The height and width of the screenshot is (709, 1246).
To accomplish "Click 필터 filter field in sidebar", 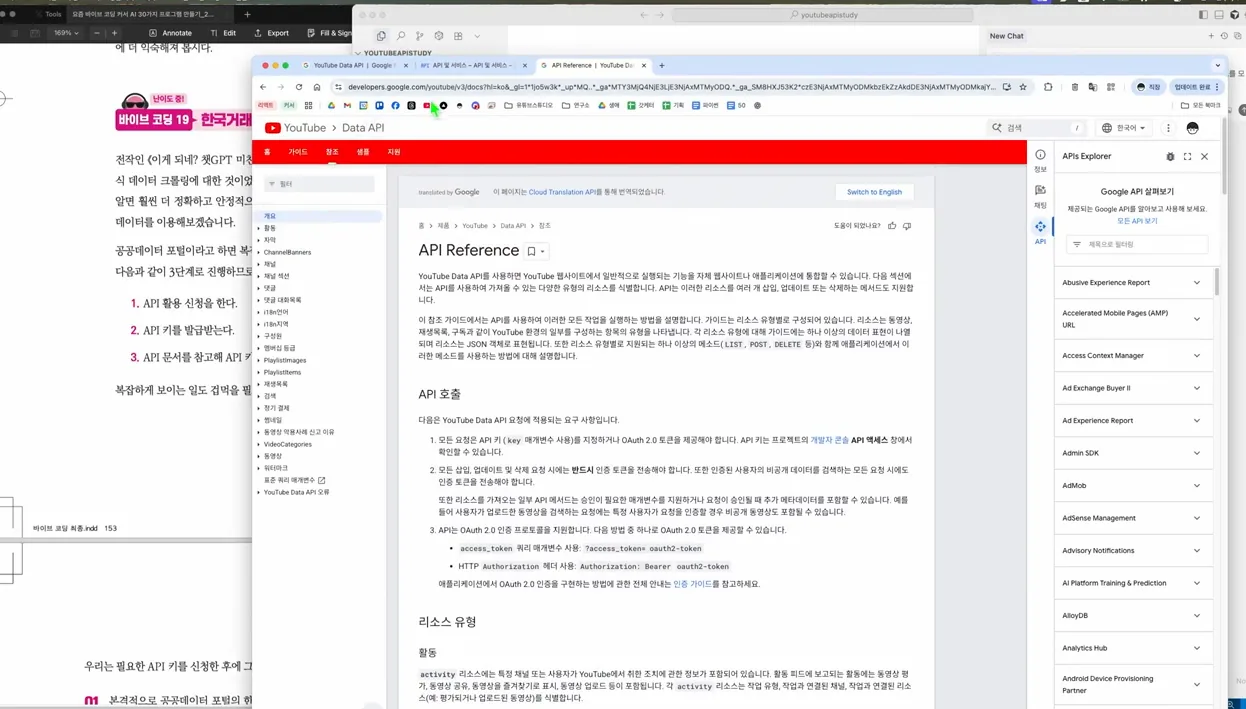I will (x=319, y=184).
